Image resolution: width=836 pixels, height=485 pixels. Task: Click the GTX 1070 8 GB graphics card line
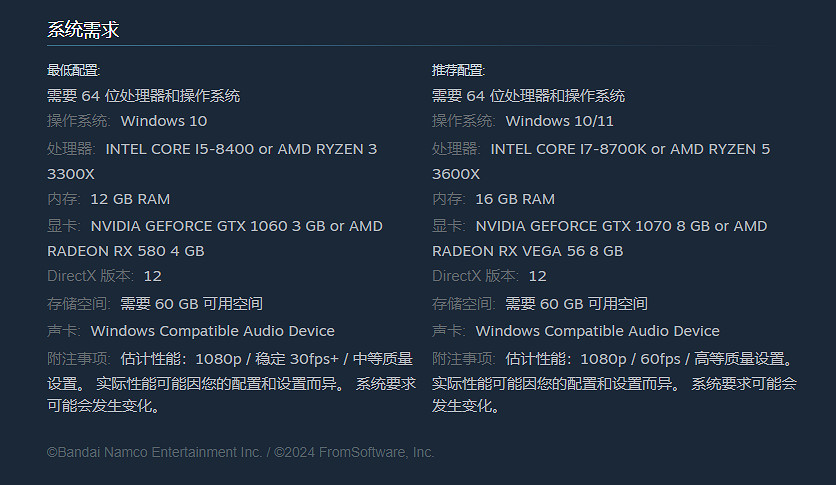click(x=600, y=226)
